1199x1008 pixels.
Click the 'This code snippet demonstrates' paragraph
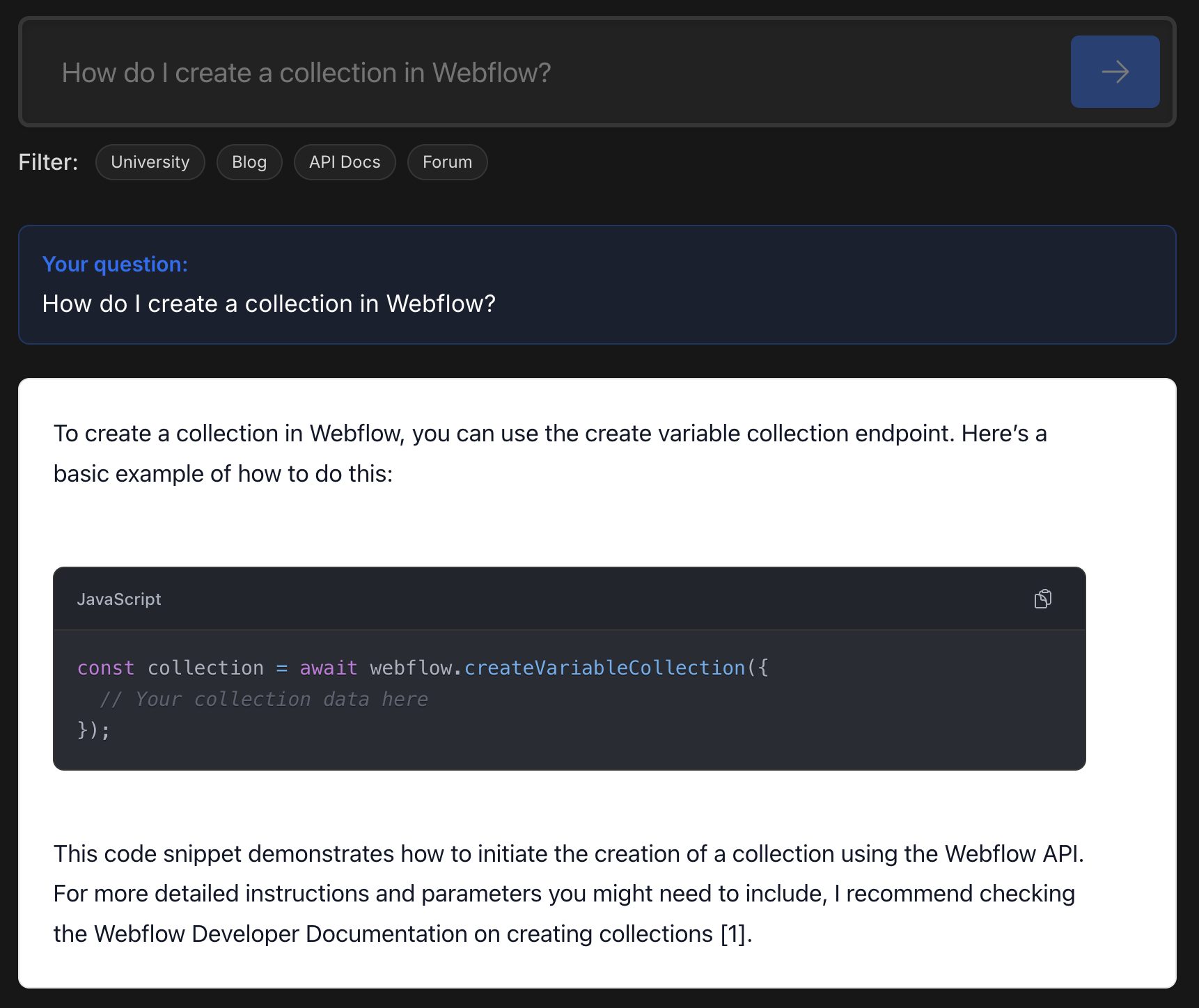568,894
